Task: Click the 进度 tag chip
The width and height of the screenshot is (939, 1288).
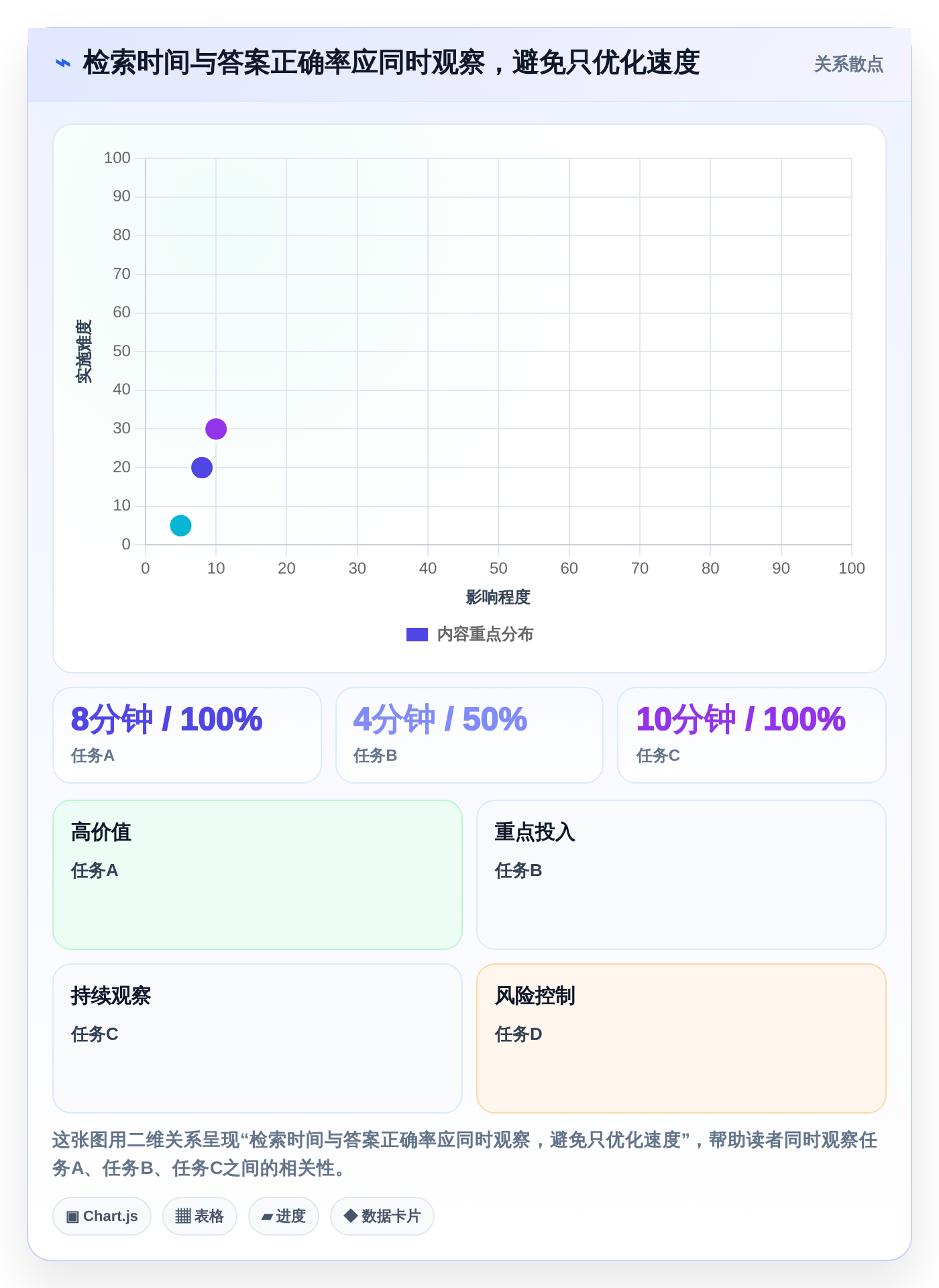Action: click(284, 1216)
